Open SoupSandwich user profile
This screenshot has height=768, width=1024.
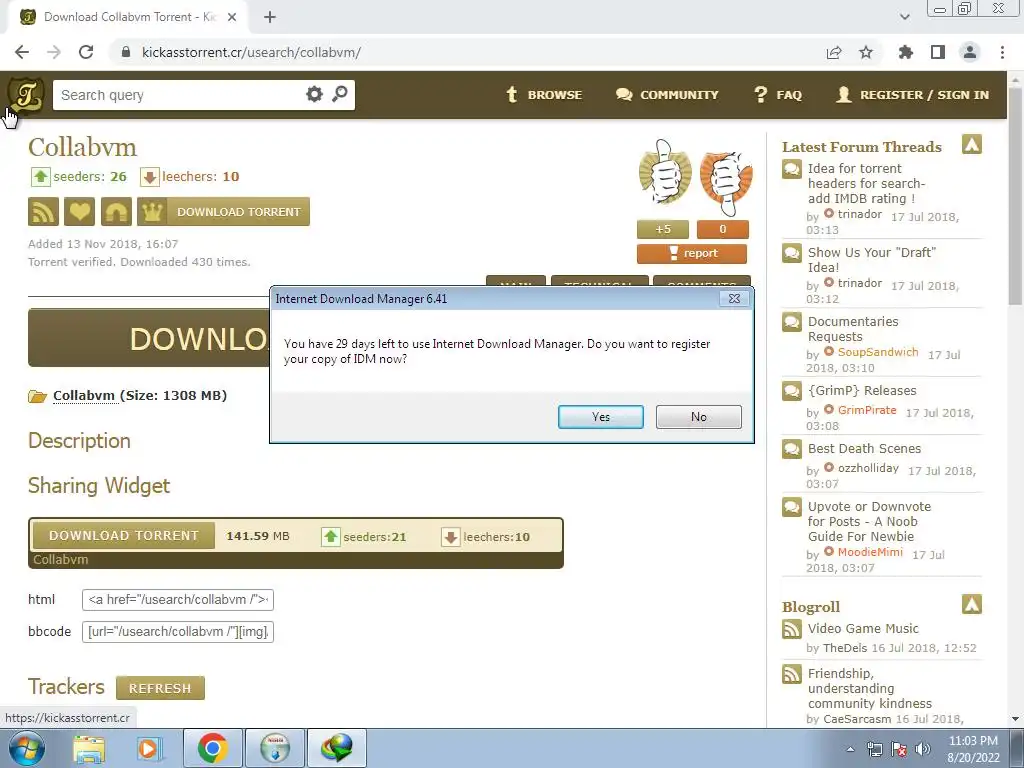coord(878,352)
